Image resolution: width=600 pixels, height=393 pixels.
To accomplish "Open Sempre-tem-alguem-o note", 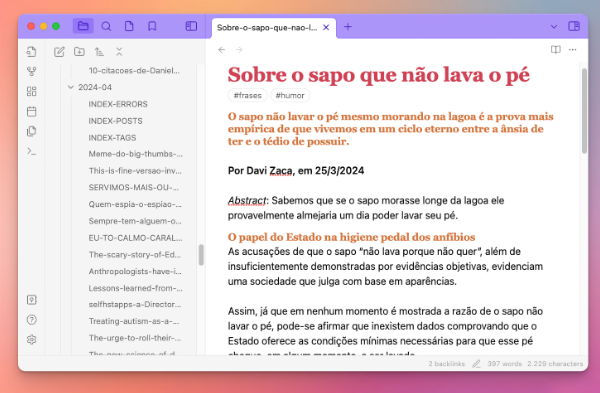I will click(x=135, y=221).
